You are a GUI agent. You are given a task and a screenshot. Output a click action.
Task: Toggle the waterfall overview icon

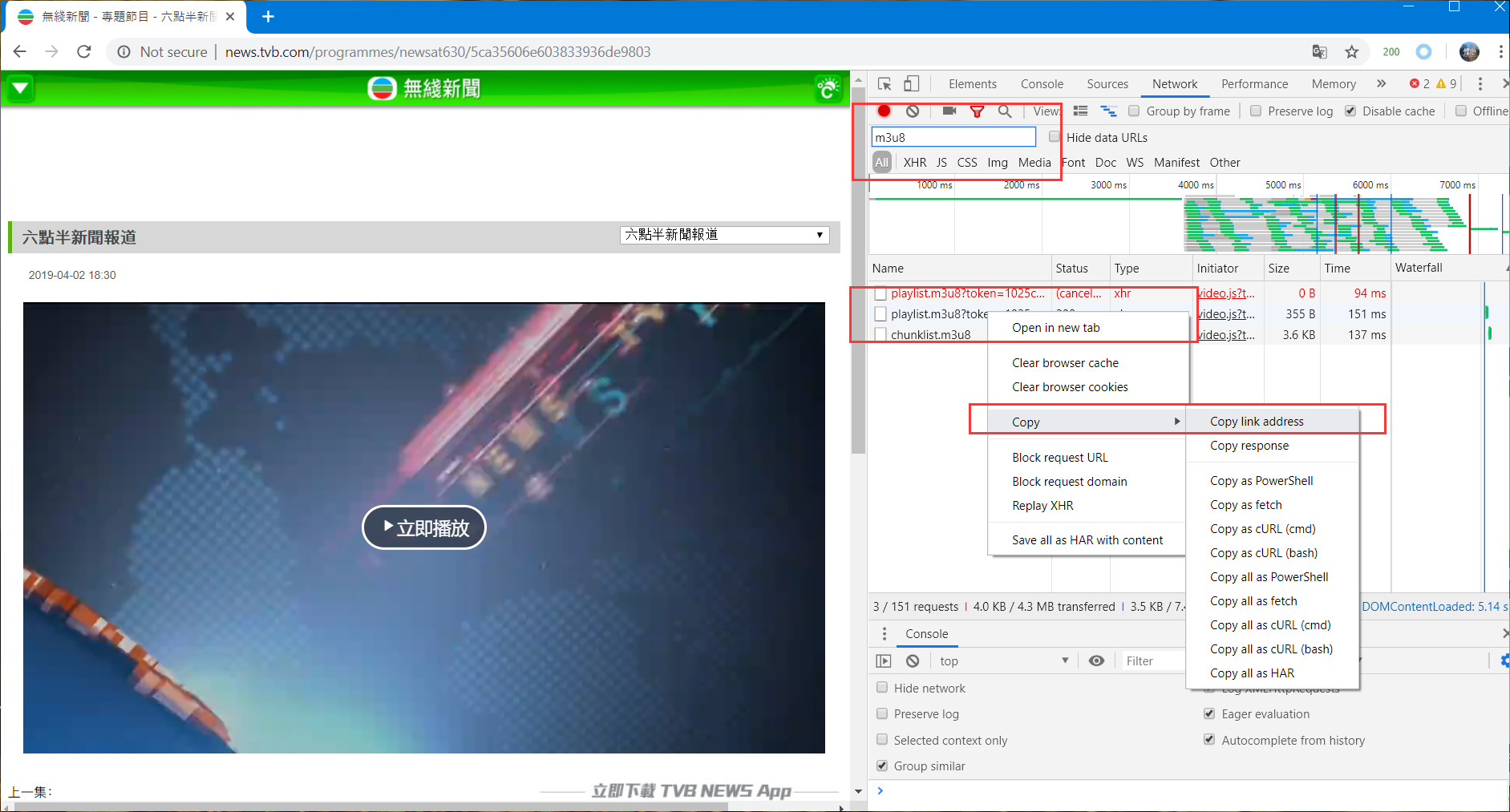[x=1108, y=111]
